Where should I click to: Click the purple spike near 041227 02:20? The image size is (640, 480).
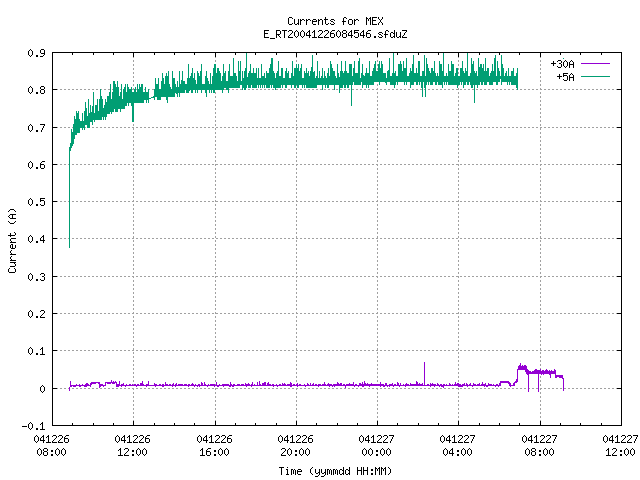point(424,373)
